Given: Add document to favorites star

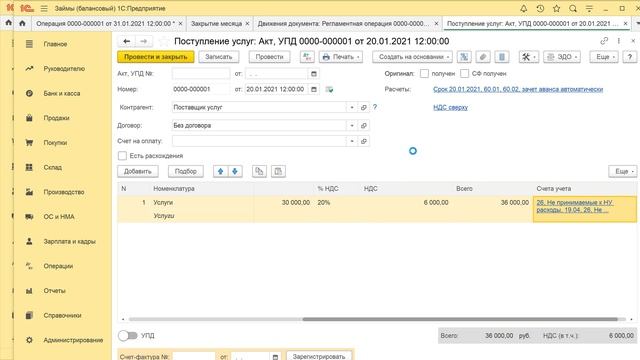Looking at the screenshot, I should coord(163,41).
